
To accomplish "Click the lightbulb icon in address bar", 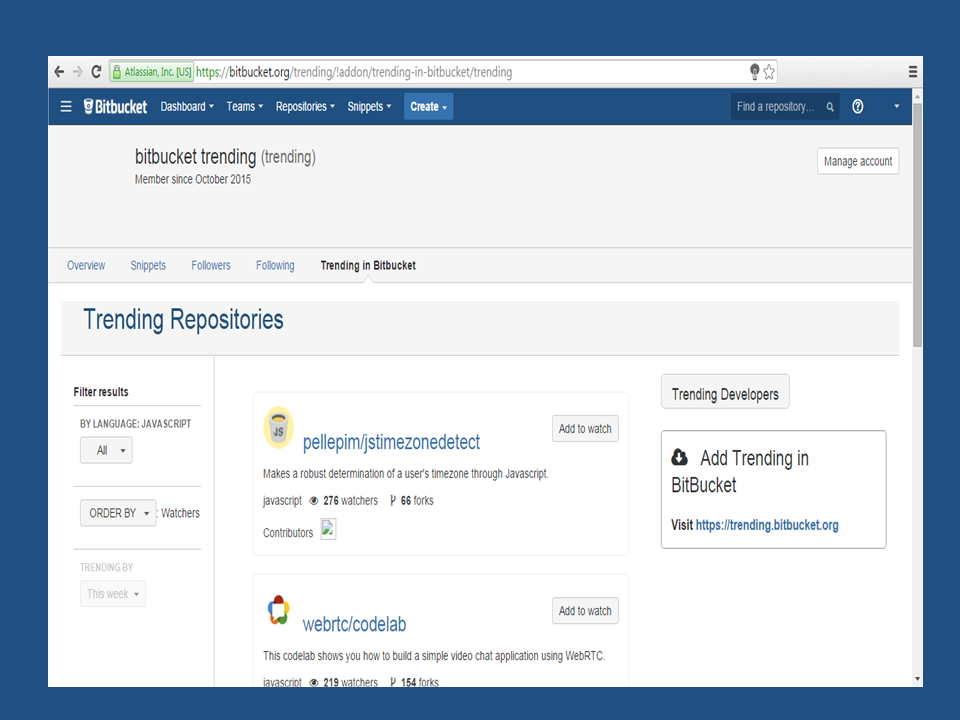I will [x=754, y=72].
